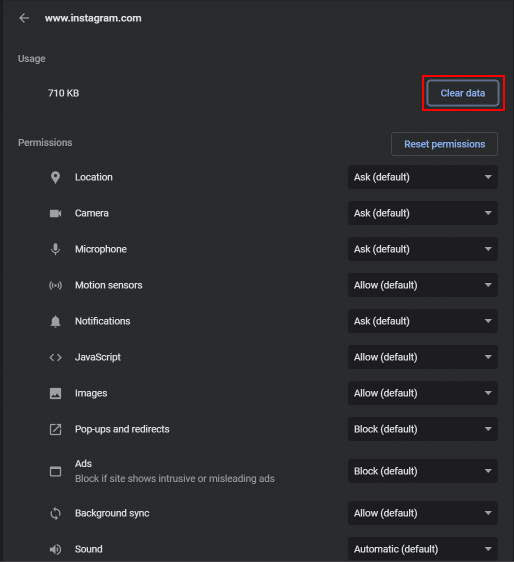Open the Location permission dropdown
Viewport: 514px width, 562px height.
point(423,177)
